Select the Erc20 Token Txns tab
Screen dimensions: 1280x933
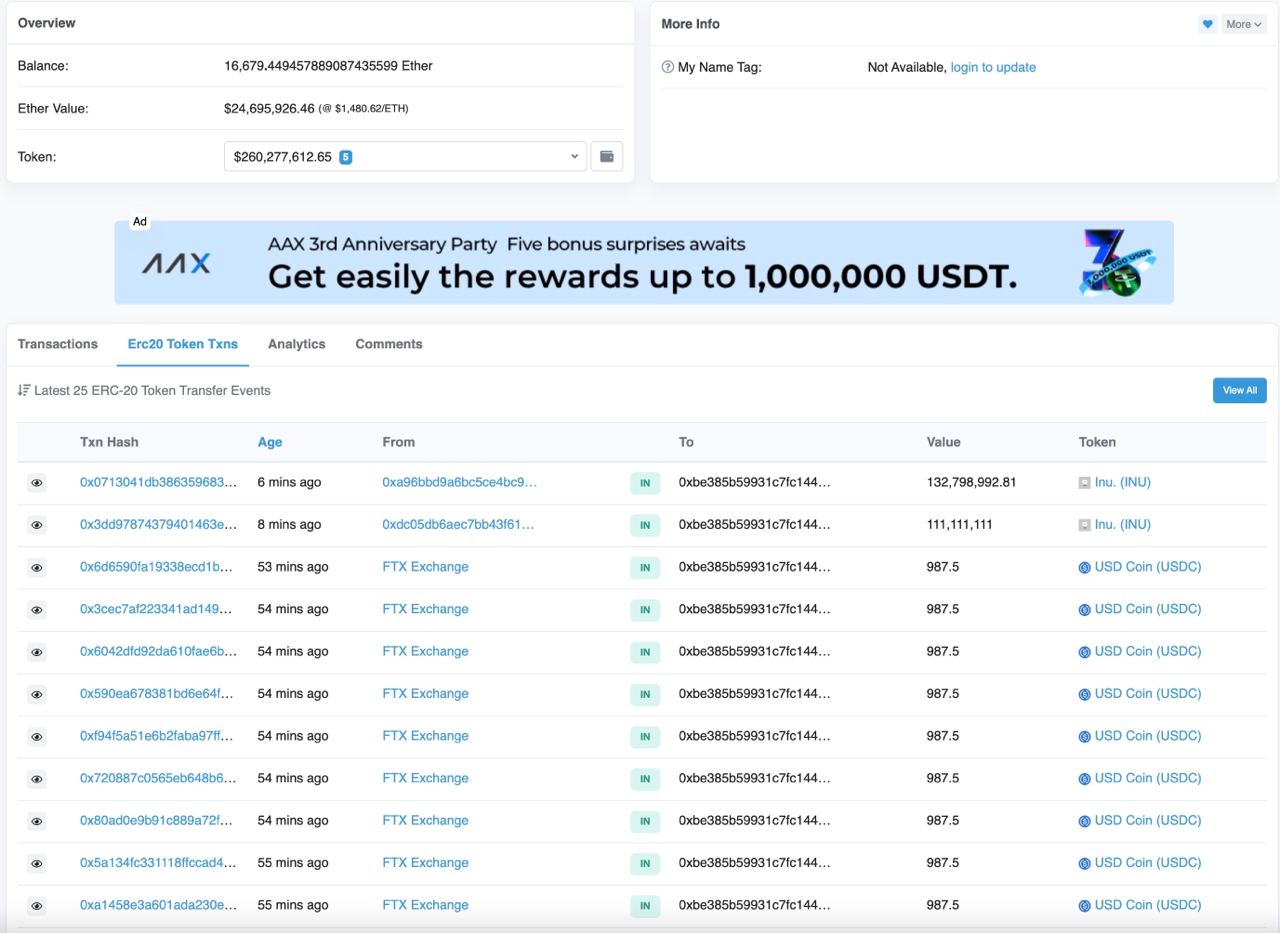coord(183,344)
